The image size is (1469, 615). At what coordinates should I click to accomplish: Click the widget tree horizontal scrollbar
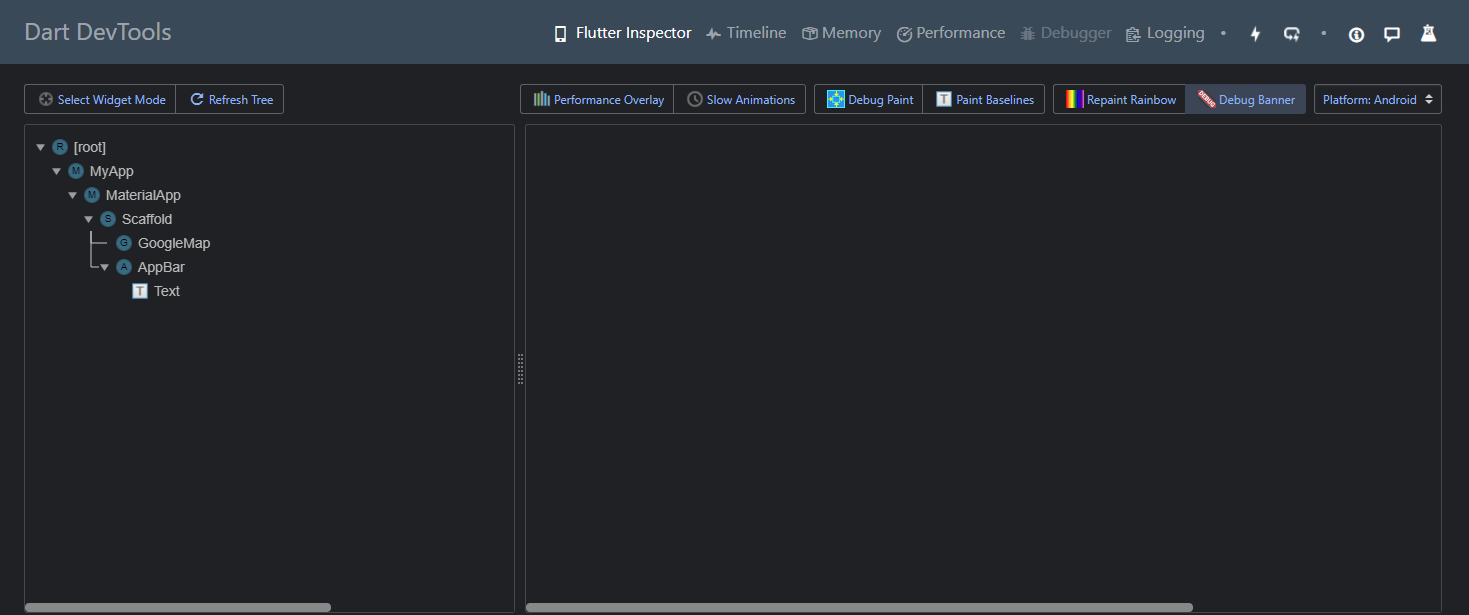coord(178,607)
